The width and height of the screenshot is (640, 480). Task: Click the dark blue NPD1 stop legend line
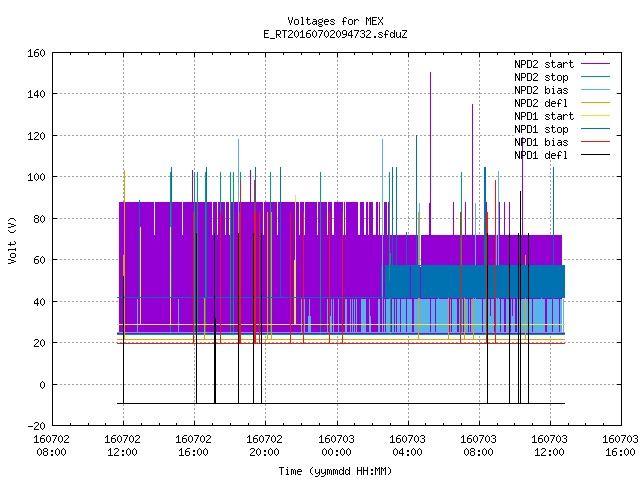coord(595,129)
